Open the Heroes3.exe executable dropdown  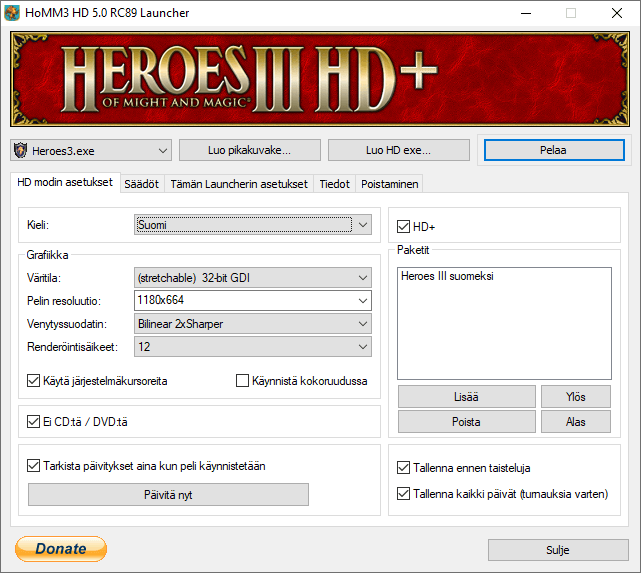[x=91, y=150]
